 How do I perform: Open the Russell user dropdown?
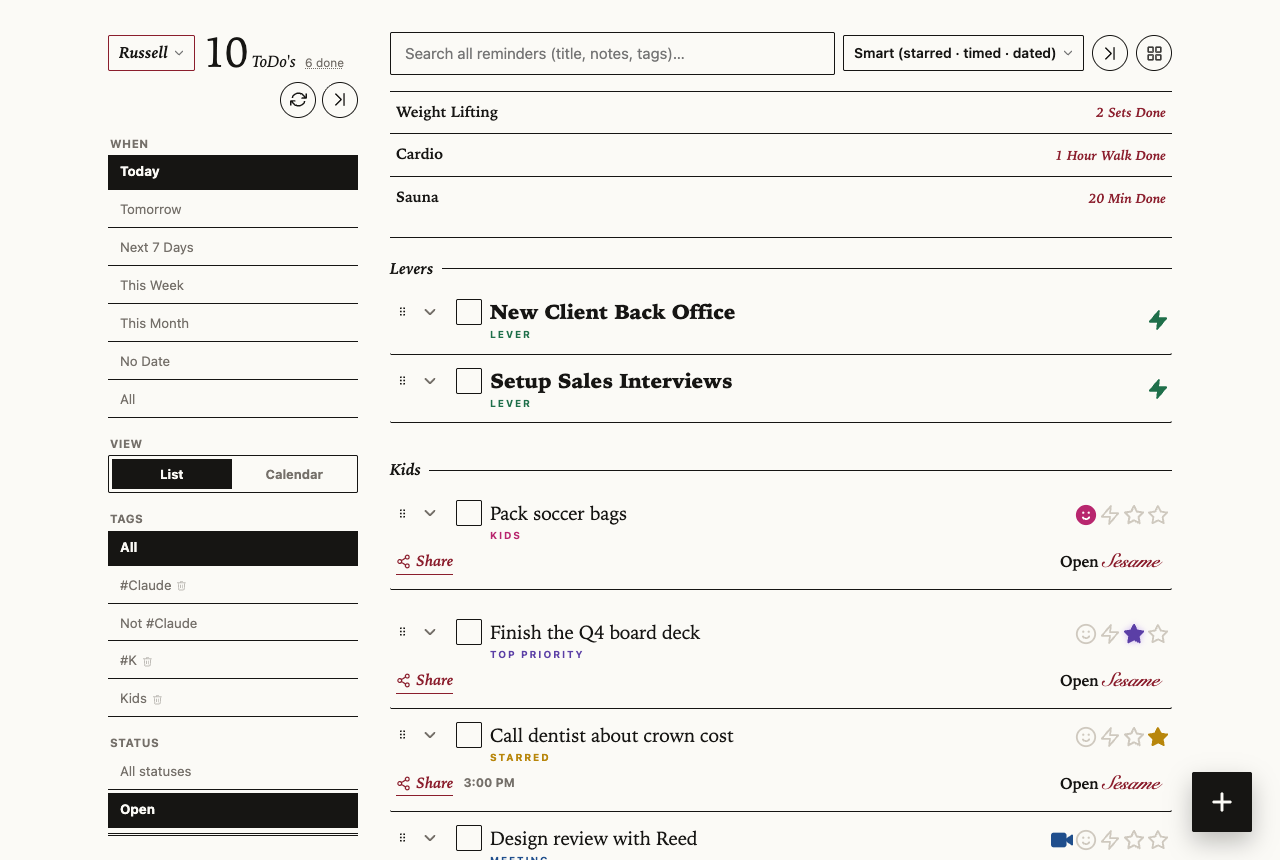tap(151, 53)
